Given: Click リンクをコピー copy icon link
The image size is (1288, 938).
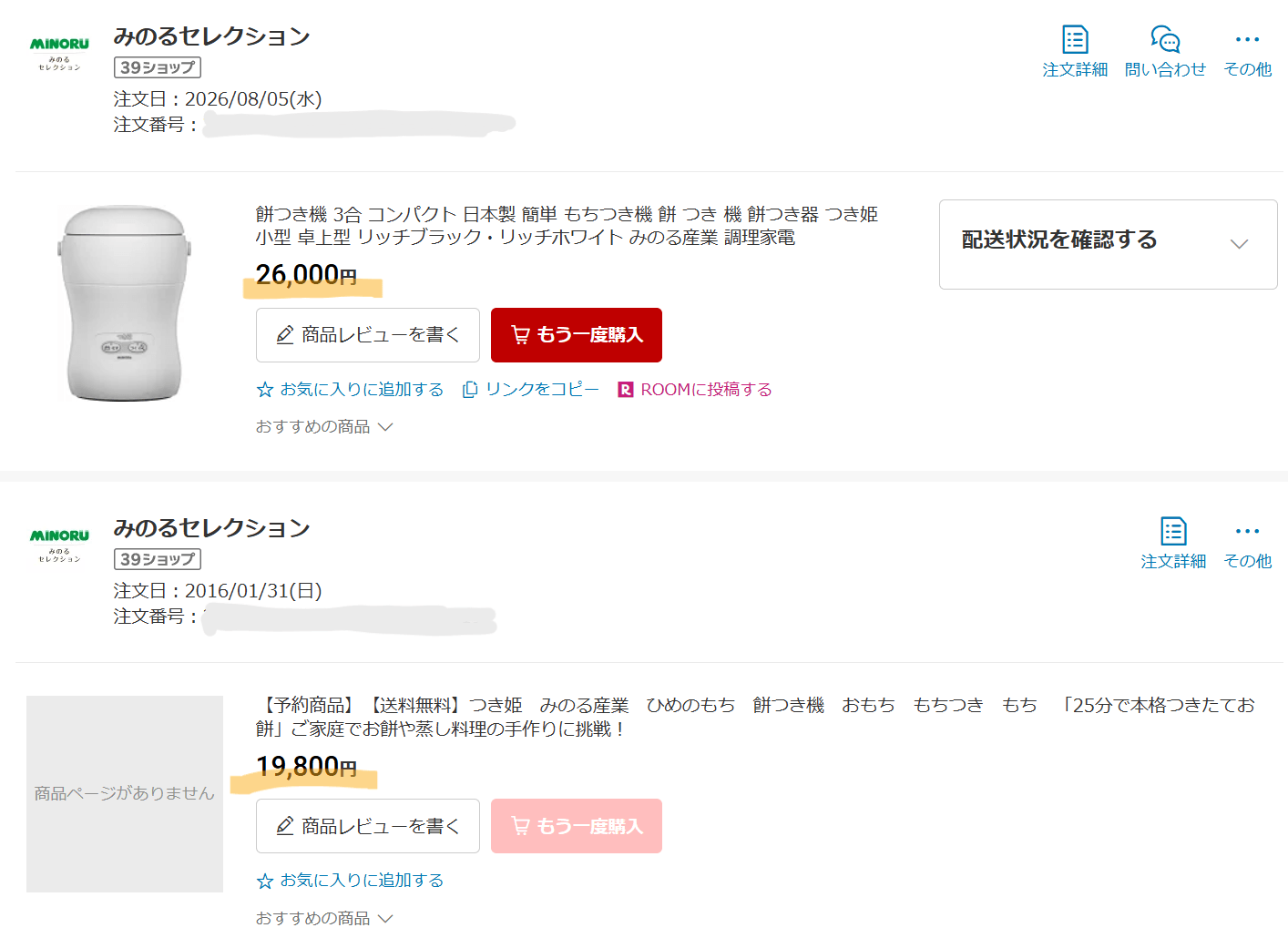Looking at the screenshot, I should coord(530,390).
